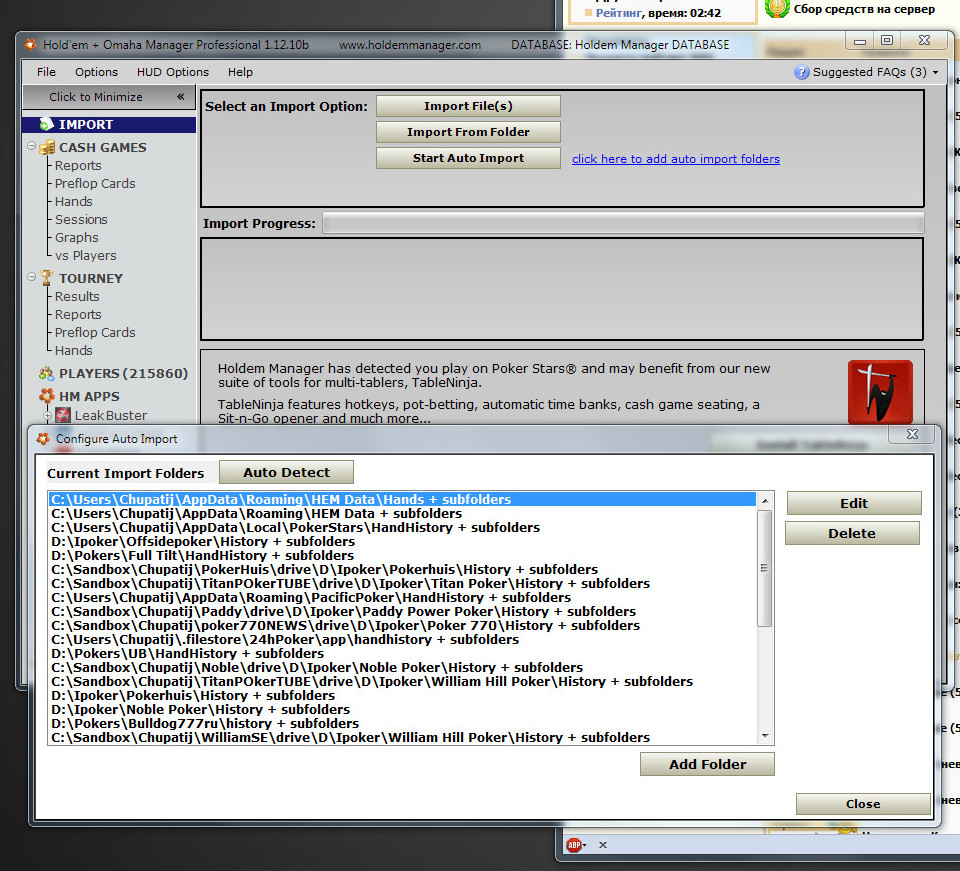Select Sessions under Cash Games
Image resolution: width=960 pixels, height=871 pixels.
click(81, 219)
